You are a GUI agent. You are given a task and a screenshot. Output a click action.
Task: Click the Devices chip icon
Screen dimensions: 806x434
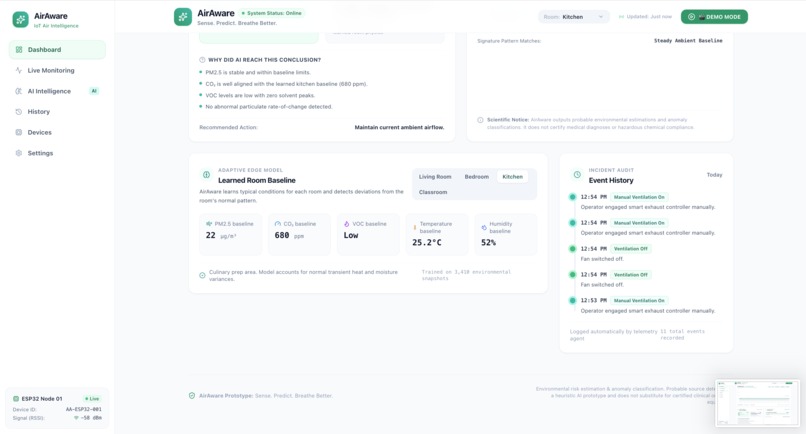pyautogui.click(x=19, y=132)
